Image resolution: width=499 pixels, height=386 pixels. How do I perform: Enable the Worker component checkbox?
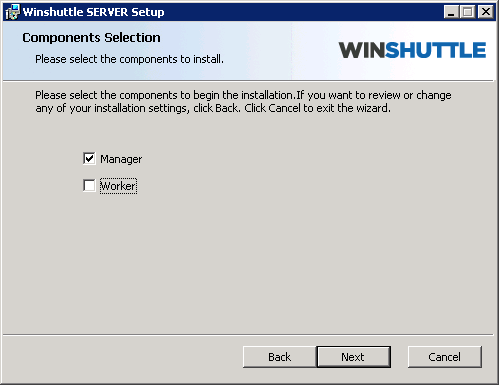[89, 186]
